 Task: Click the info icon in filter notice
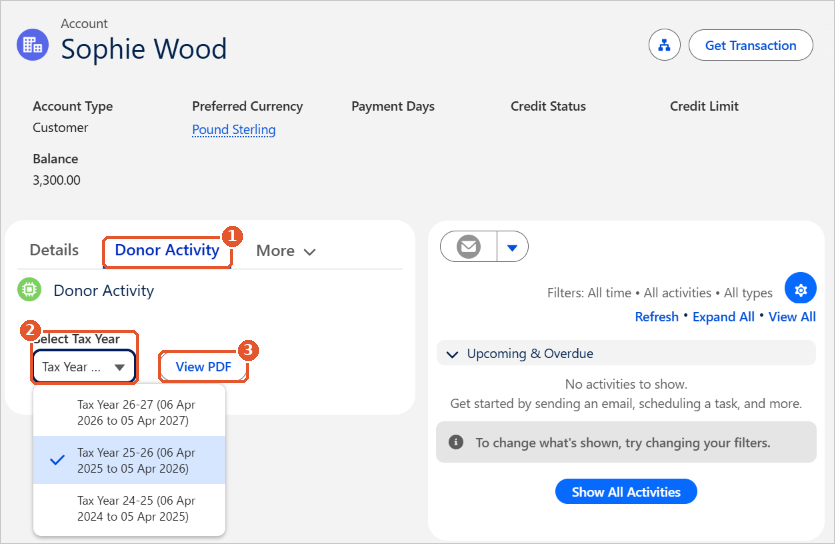[x=456, y=442]
